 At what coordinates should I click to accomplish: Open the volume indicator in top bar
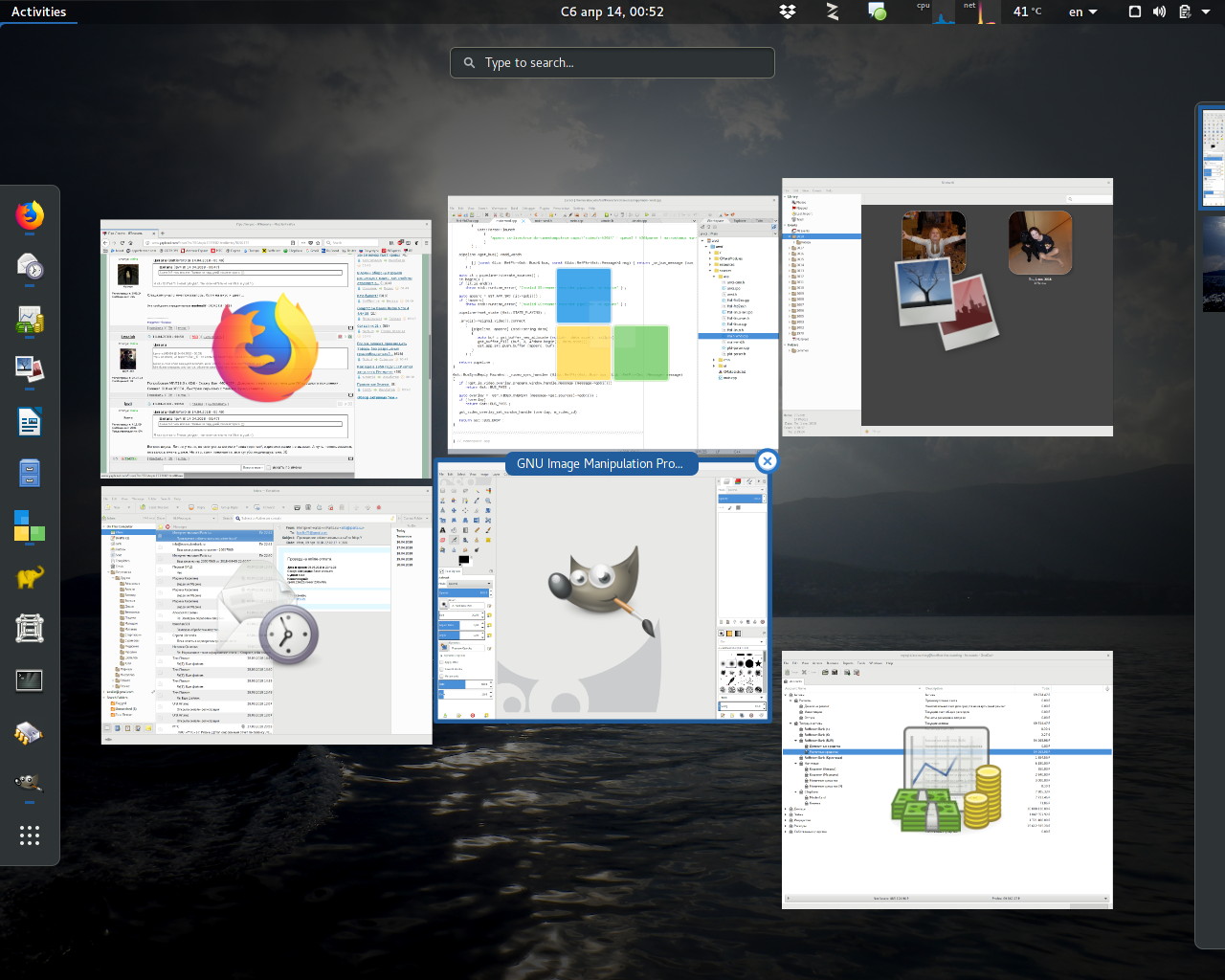point(1159,11)
